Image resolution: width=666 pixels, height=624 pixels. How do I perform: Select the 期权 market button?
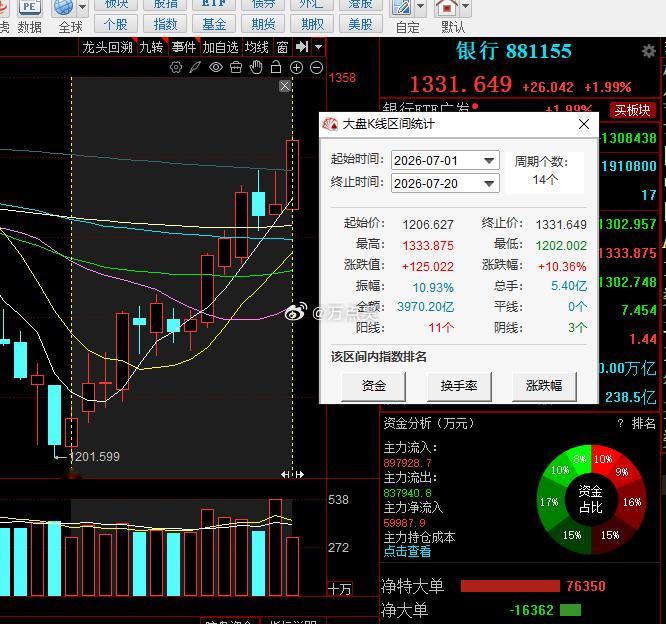[312, 24]
